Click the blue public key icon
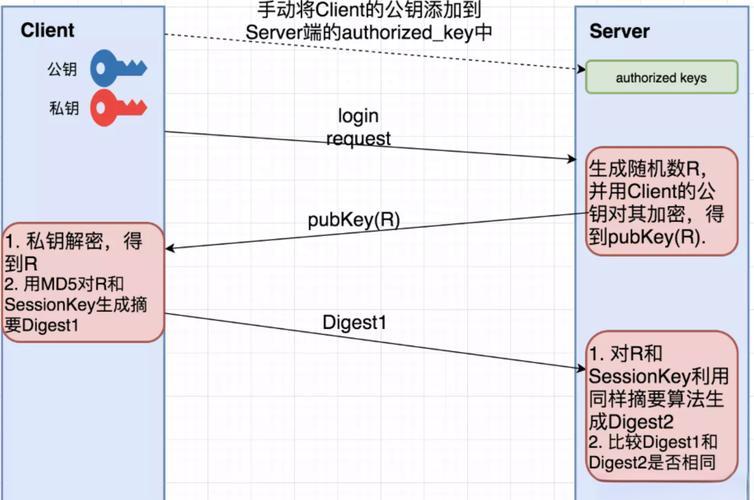754x500 pixels. click(118, 69)
